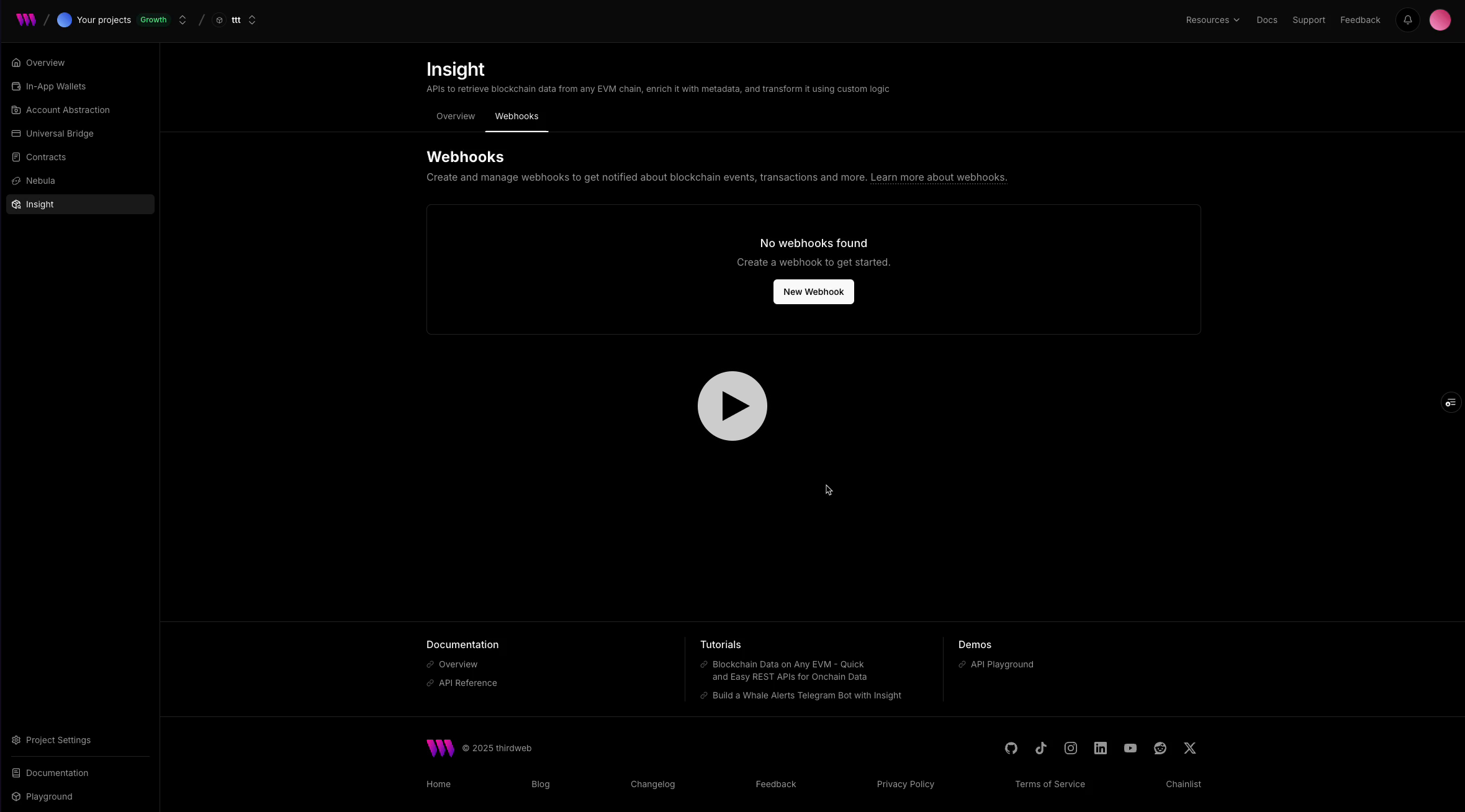Click the blue team avatar next to Your projects
This screenshot has height=812, width=1465.
click(x=65, y=20)
